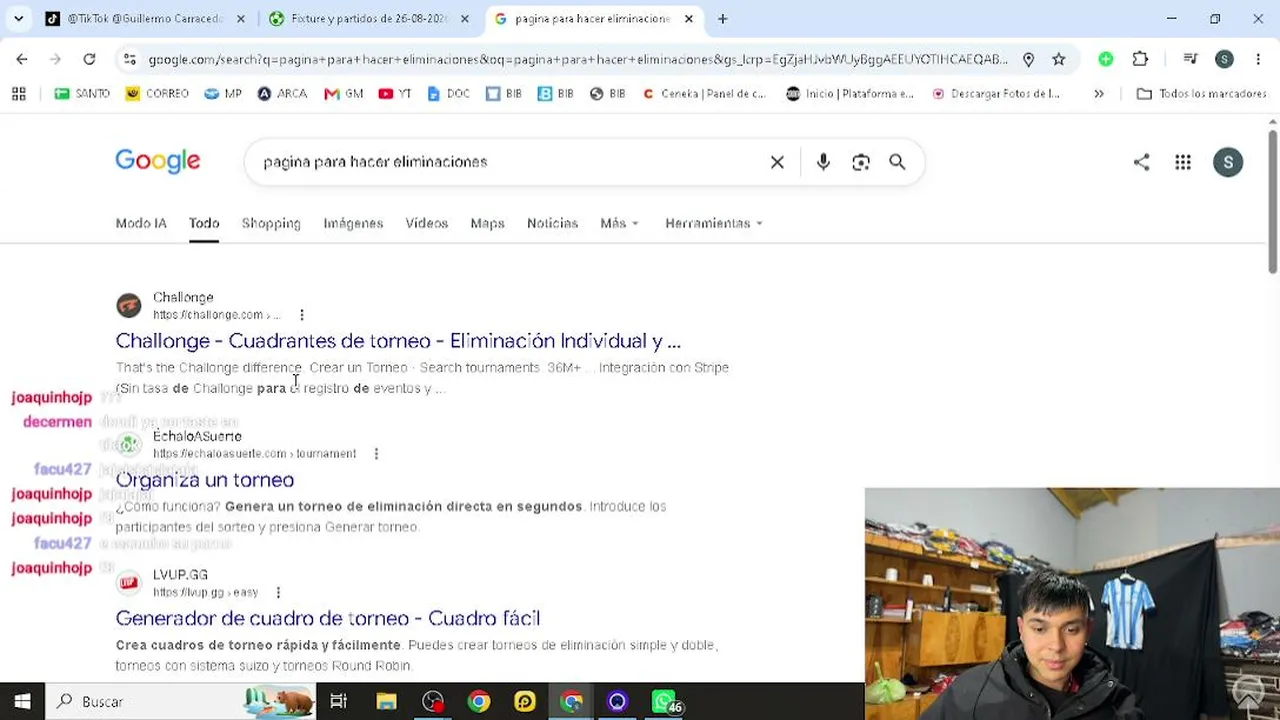
Task: Expand the Herramientas tools dropdown
Action: pyautogui.click(x=714, y=223)
